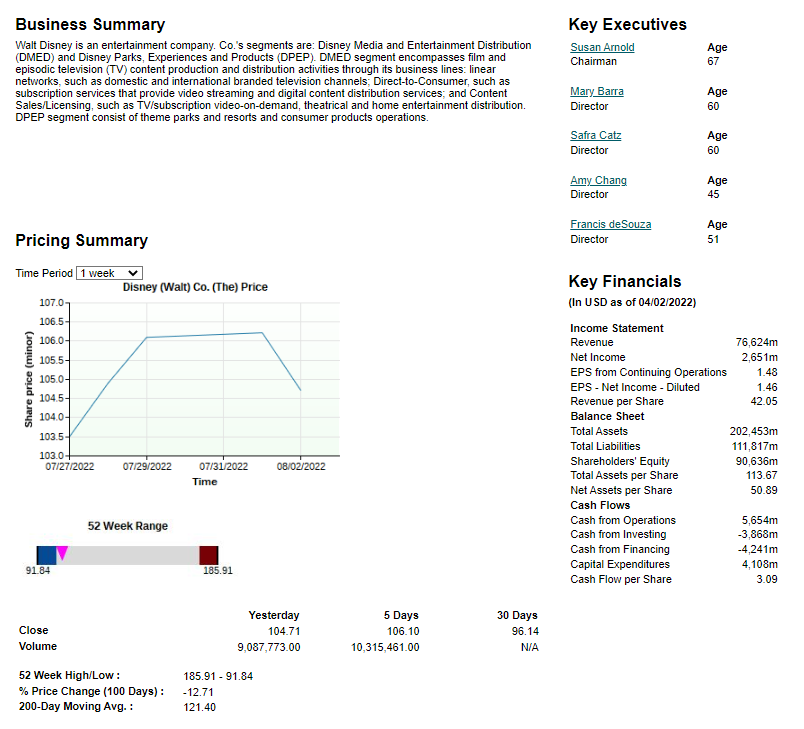Select % Price Change value -12.71
The width and height of the screenshot is (804, 729).
[x=198, y=692]
